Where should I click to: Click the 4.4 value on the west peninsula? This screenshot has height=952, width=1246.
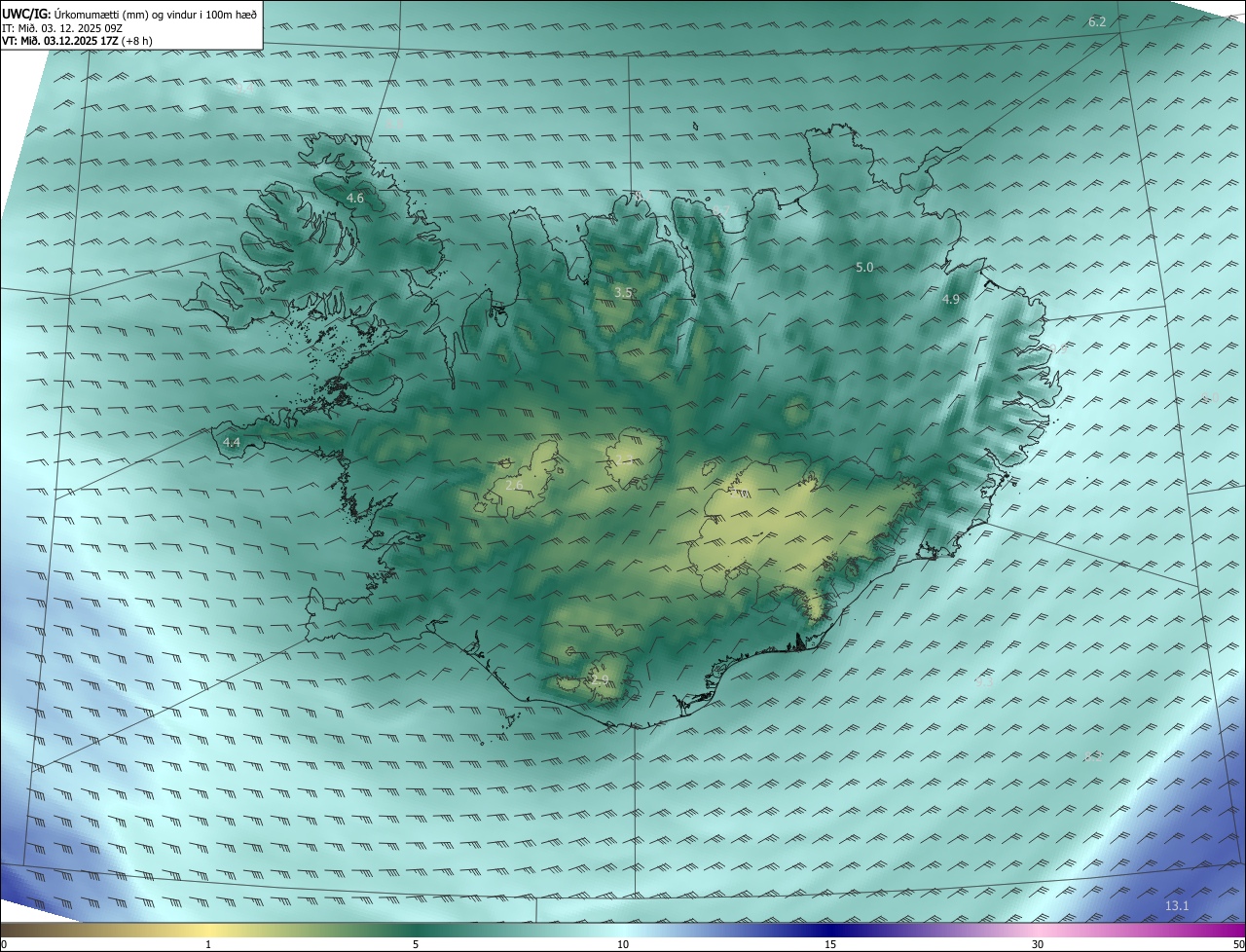(x=232, y=442)
